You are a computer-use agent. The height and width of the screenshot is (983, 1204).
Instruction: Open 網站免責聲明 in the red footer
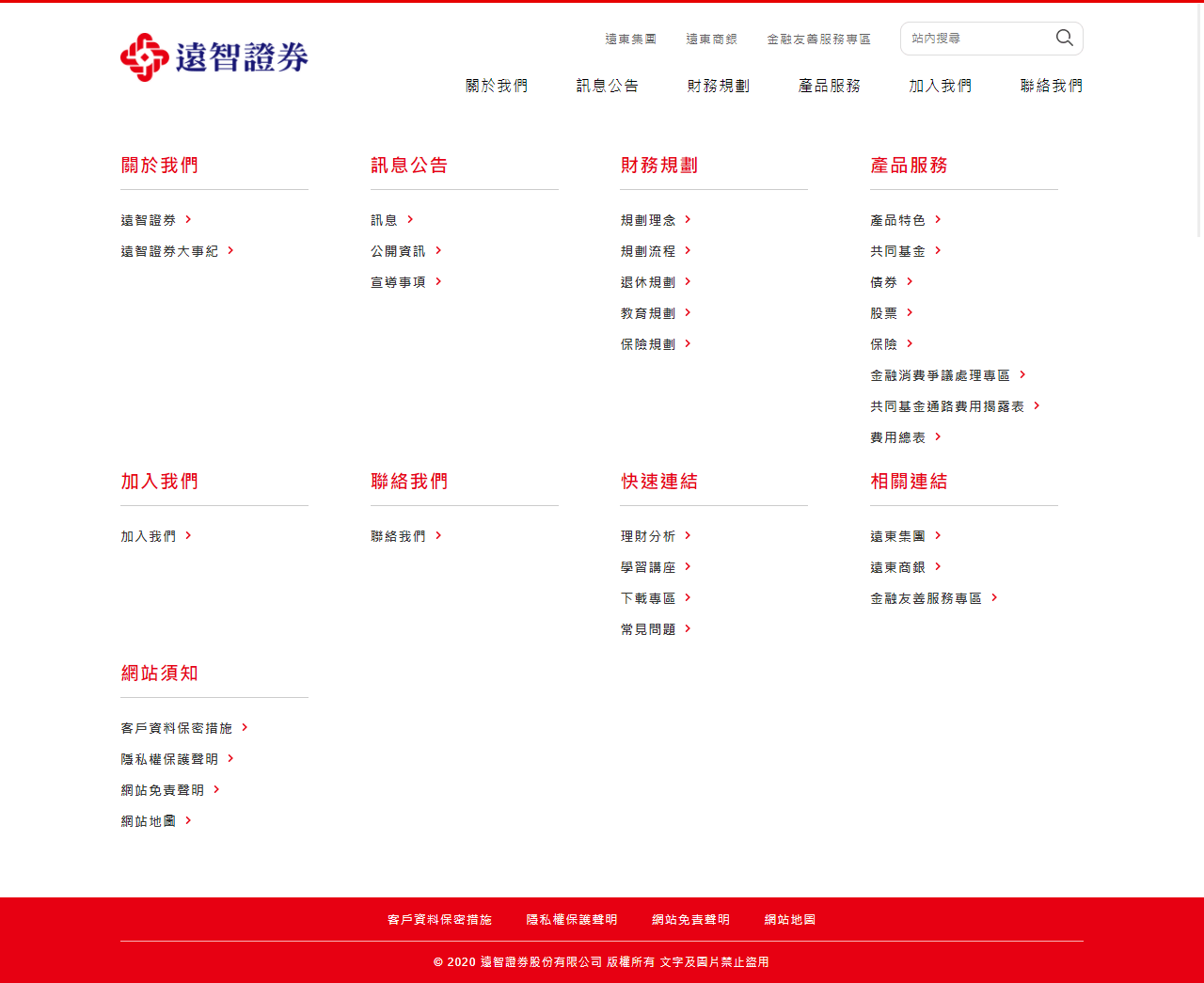tap(691, 920)
